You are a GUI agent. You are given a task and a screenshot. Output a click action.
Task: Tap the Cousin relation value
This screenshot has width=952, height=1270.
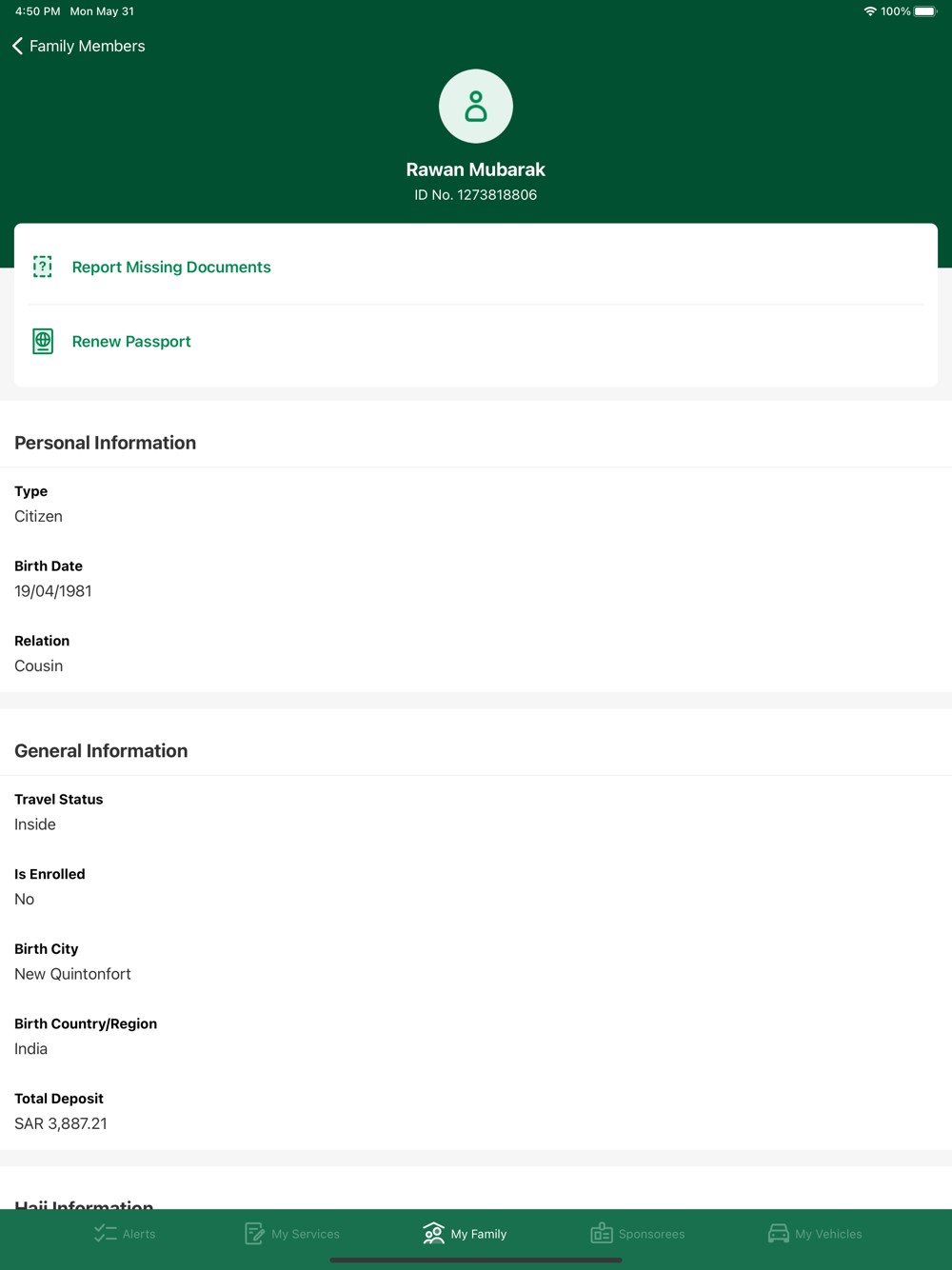tap(39, 666)
